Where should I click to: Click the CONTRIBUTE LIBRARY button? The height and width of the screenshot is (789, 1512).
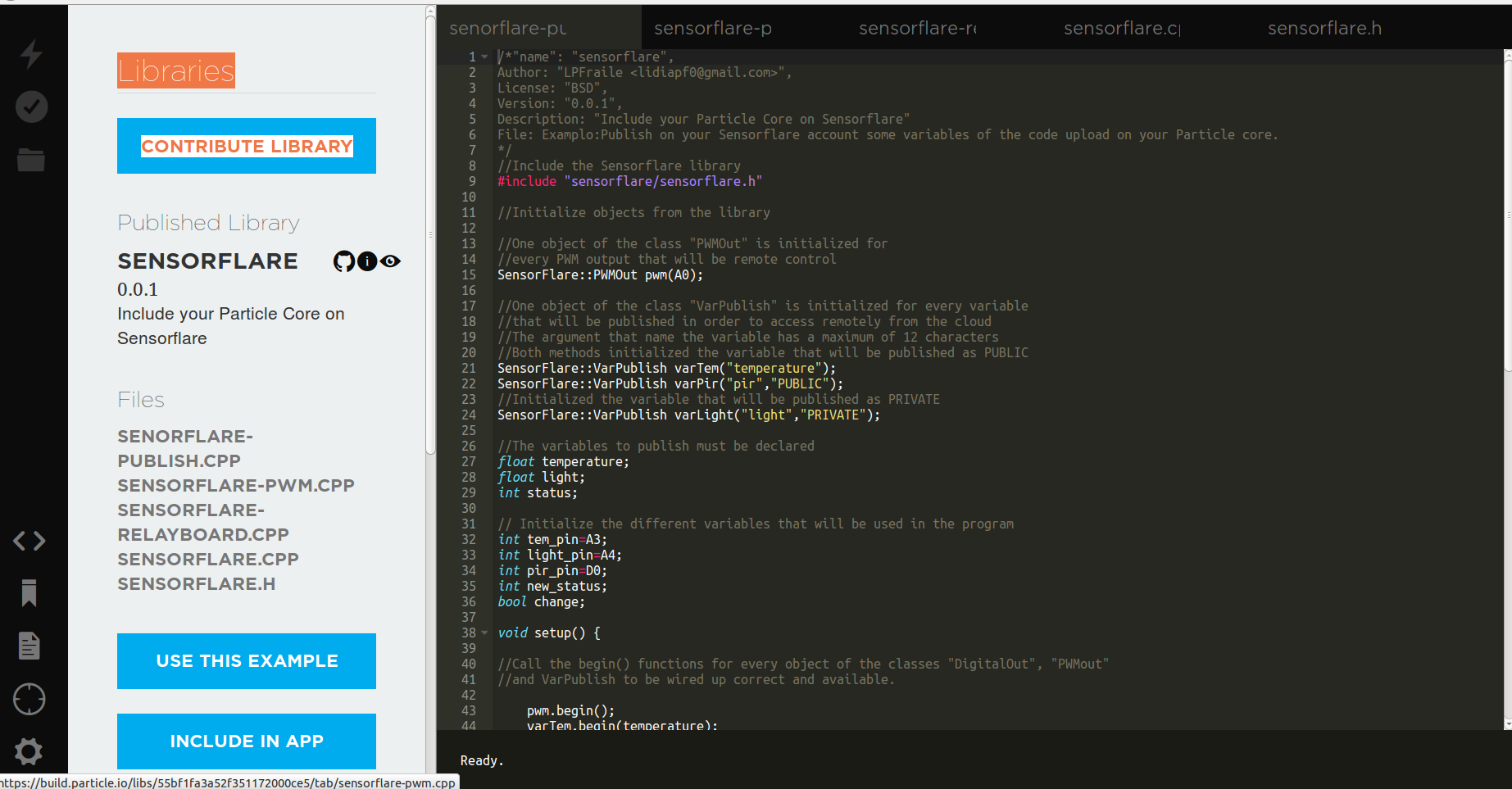(247, 146)
